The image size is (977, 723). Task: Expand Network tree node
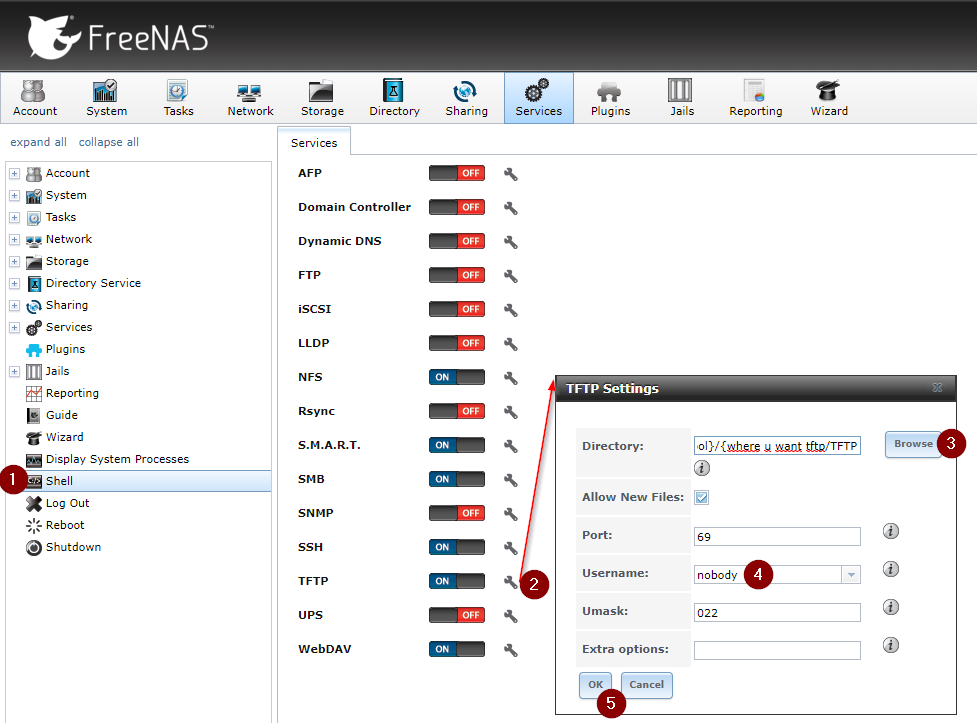click(14, 239)
